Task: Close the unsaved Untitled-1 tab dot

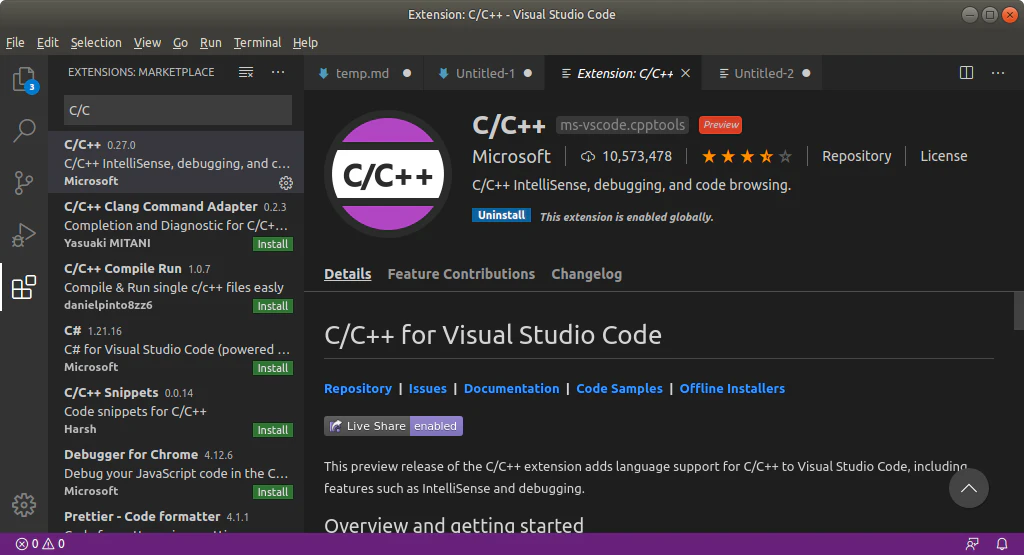Action: [x=528, y=73]
